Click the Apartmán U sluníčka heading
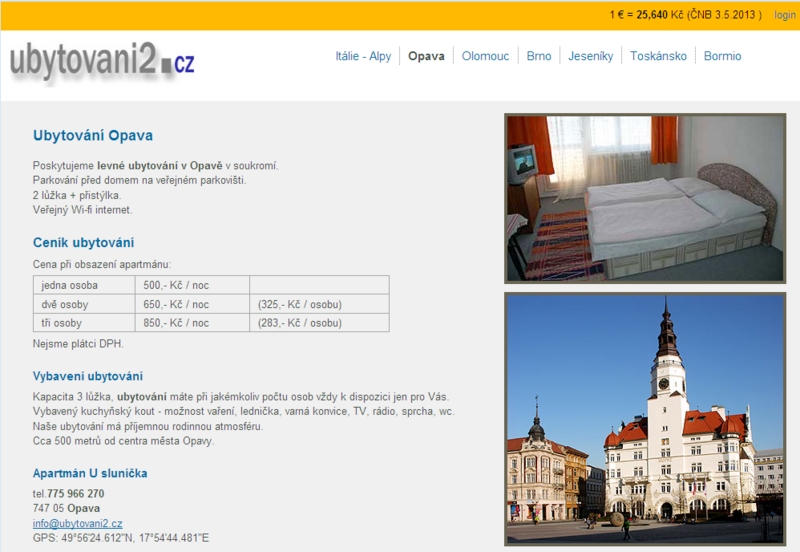The width and height of the screenshot is (800, 552). (x=90, y=473)
